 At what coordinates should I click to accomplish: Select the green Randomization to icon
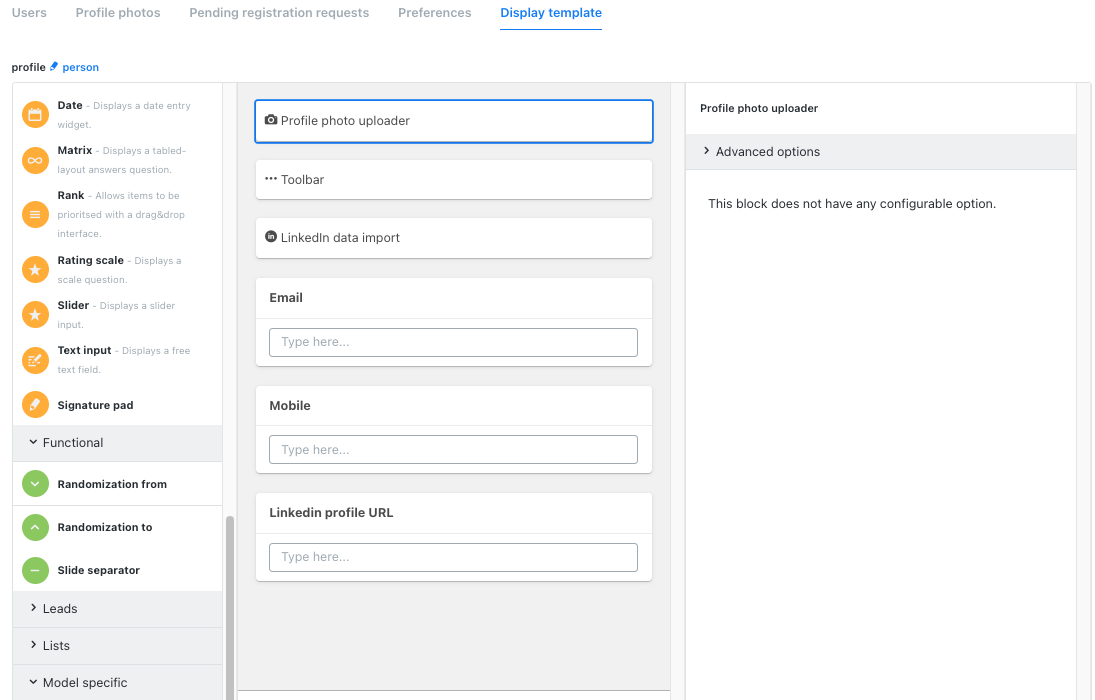tap(35, 527)
